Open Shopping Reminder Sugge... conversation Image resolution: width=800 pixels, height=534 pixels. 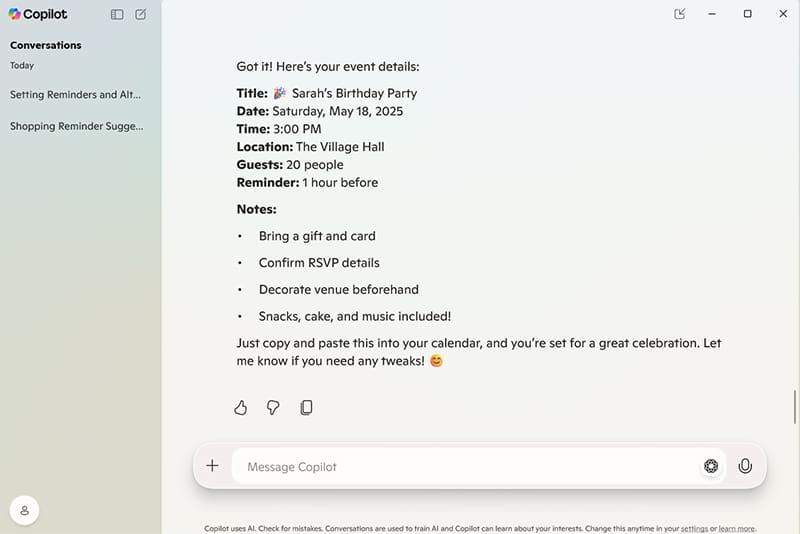coord(77,126)
